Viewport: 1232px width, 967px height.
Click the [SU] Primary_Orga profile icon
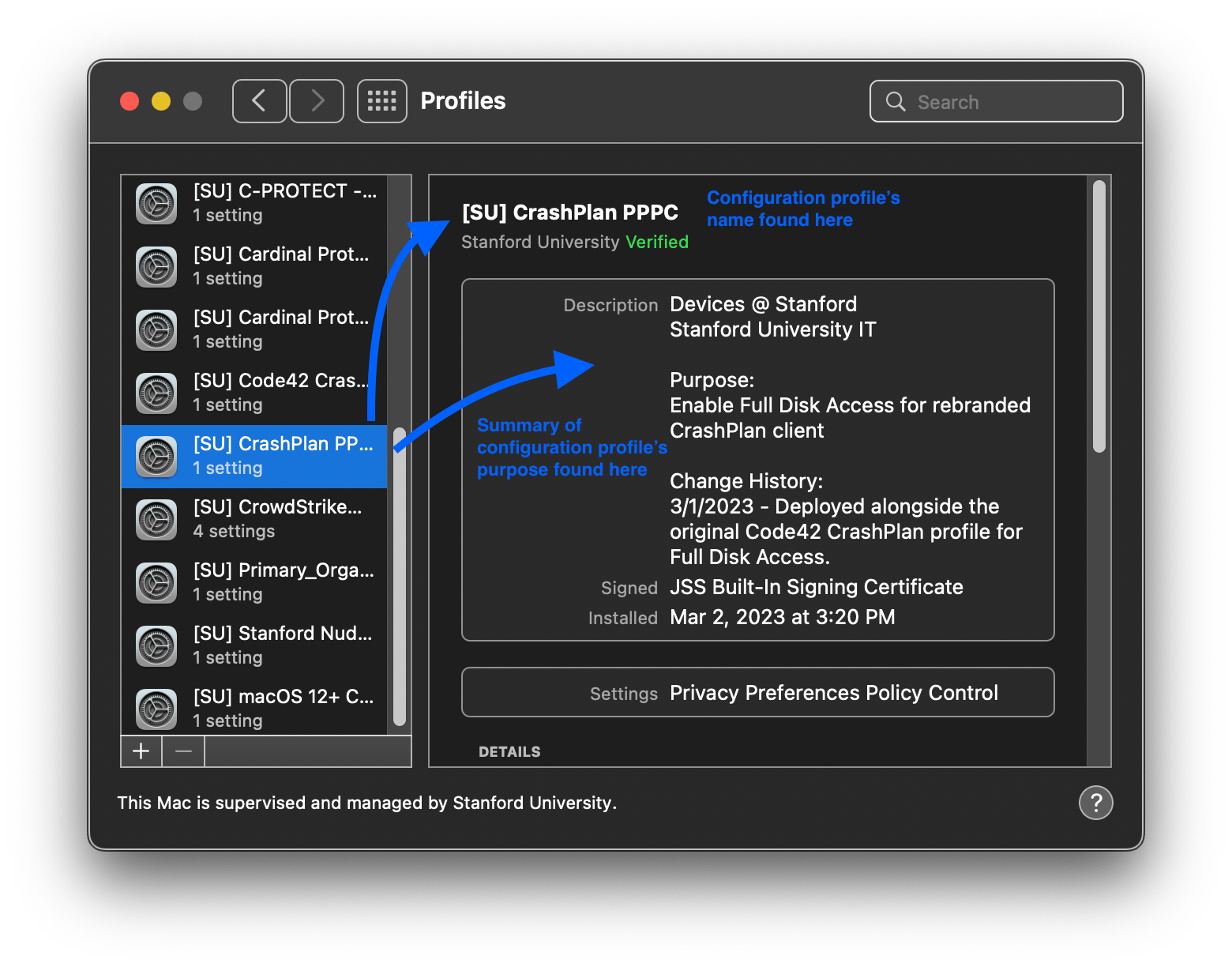(x=156, y=583)
